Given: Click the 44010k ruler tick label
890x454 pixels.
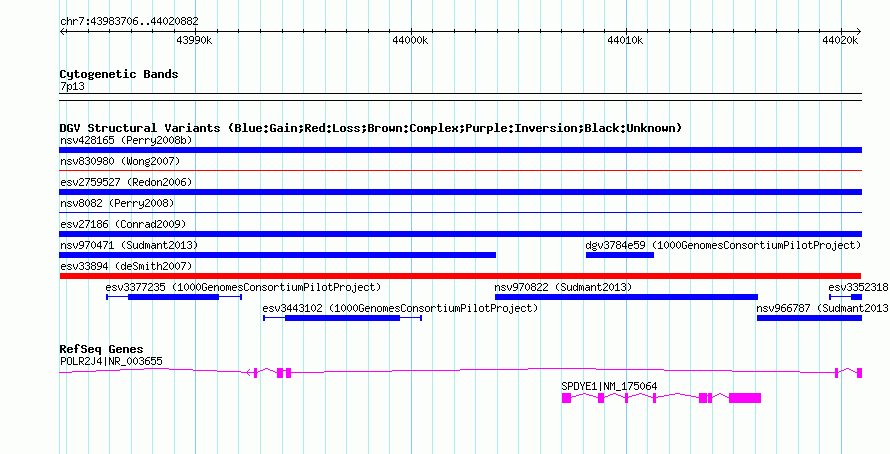Looking at the screenshot, I should [x=625, y=40].
